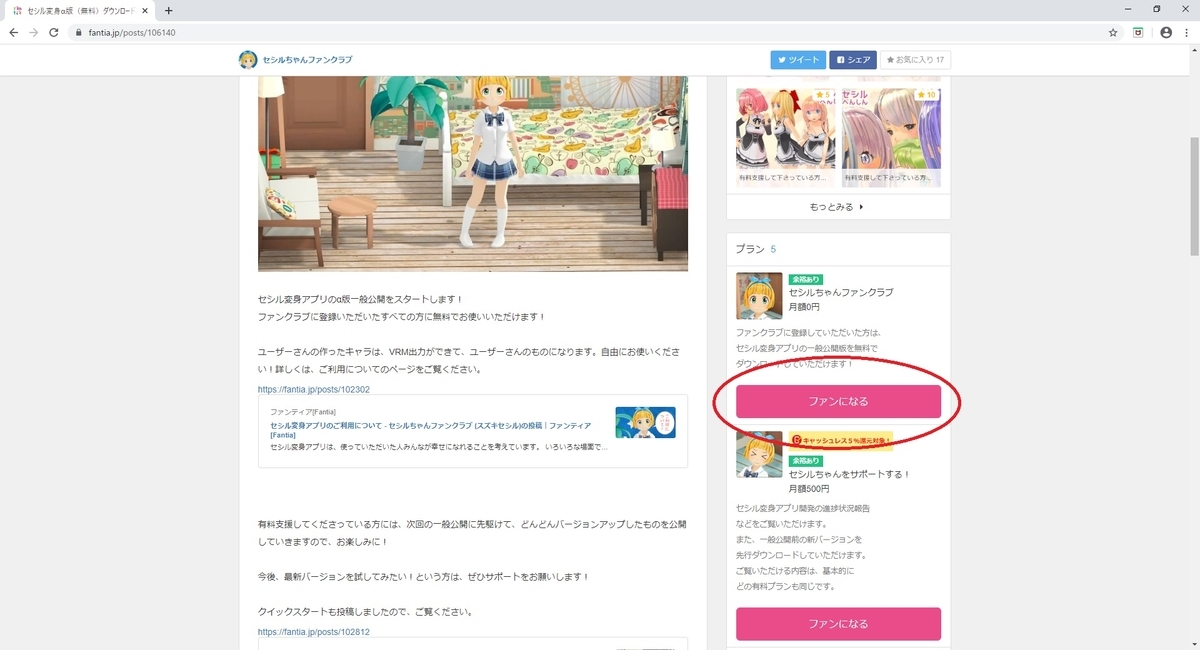Image resolution: width=1200 pixels, height=650 pixels.
Task: Click the browser forward arrow
Action: (x=36, y=32)
